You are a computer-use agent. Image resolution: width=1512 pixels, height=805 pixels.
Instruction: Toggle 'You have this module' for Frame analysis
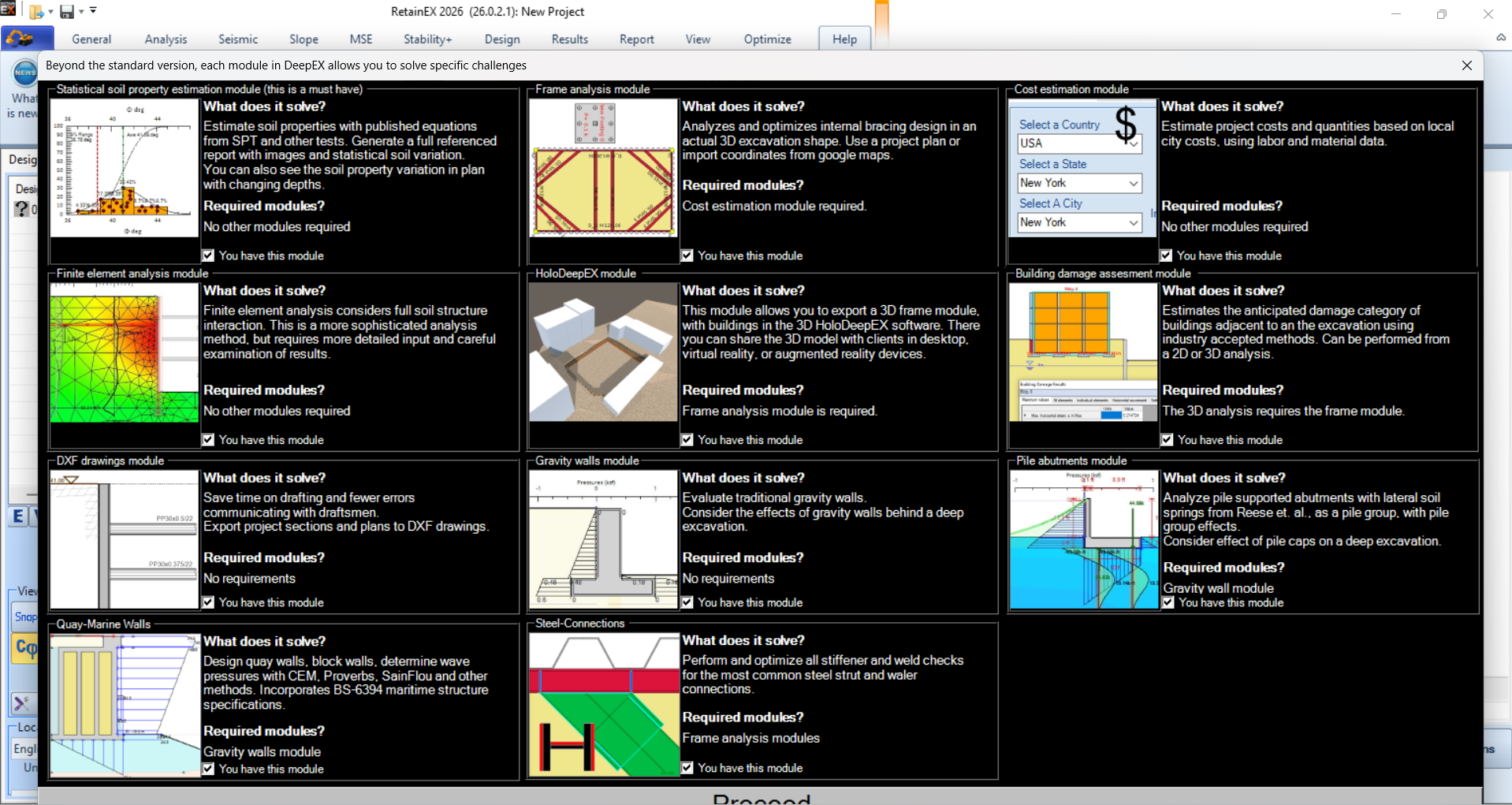687,255
